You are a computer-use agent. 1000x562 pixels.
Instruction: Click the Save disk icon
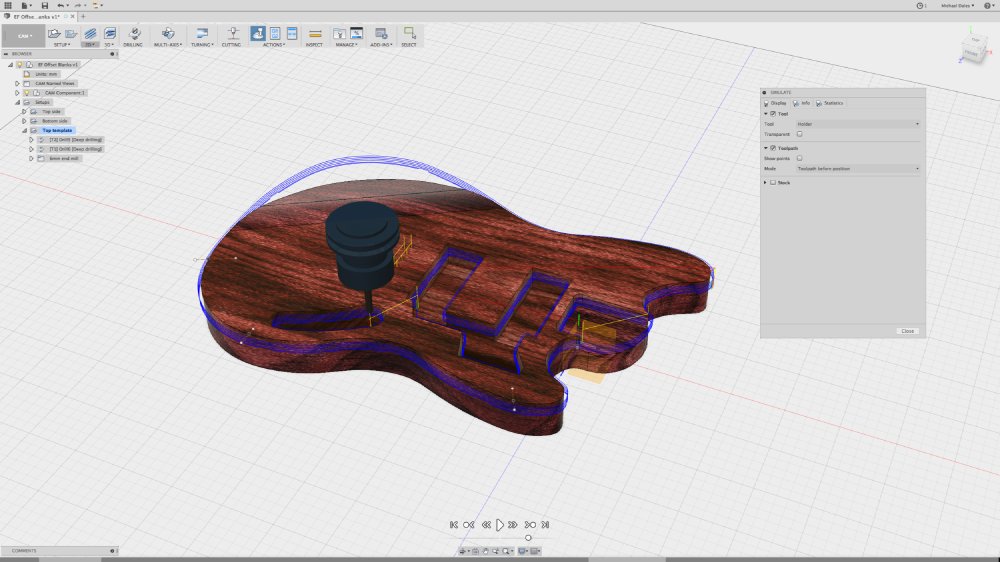click(45, 5)
